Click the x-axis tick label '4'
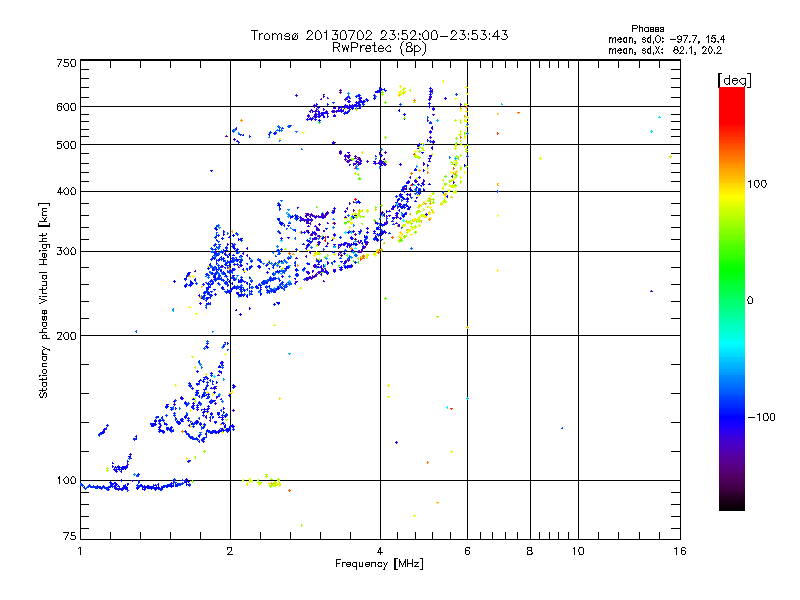This screenshot has height=600, width=800. pos(380,551)
